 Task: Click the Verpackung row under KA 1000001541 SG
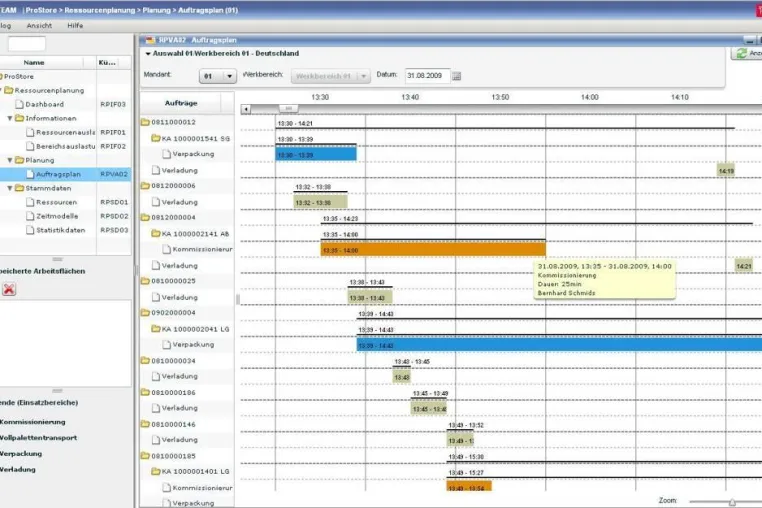[188, 154]
